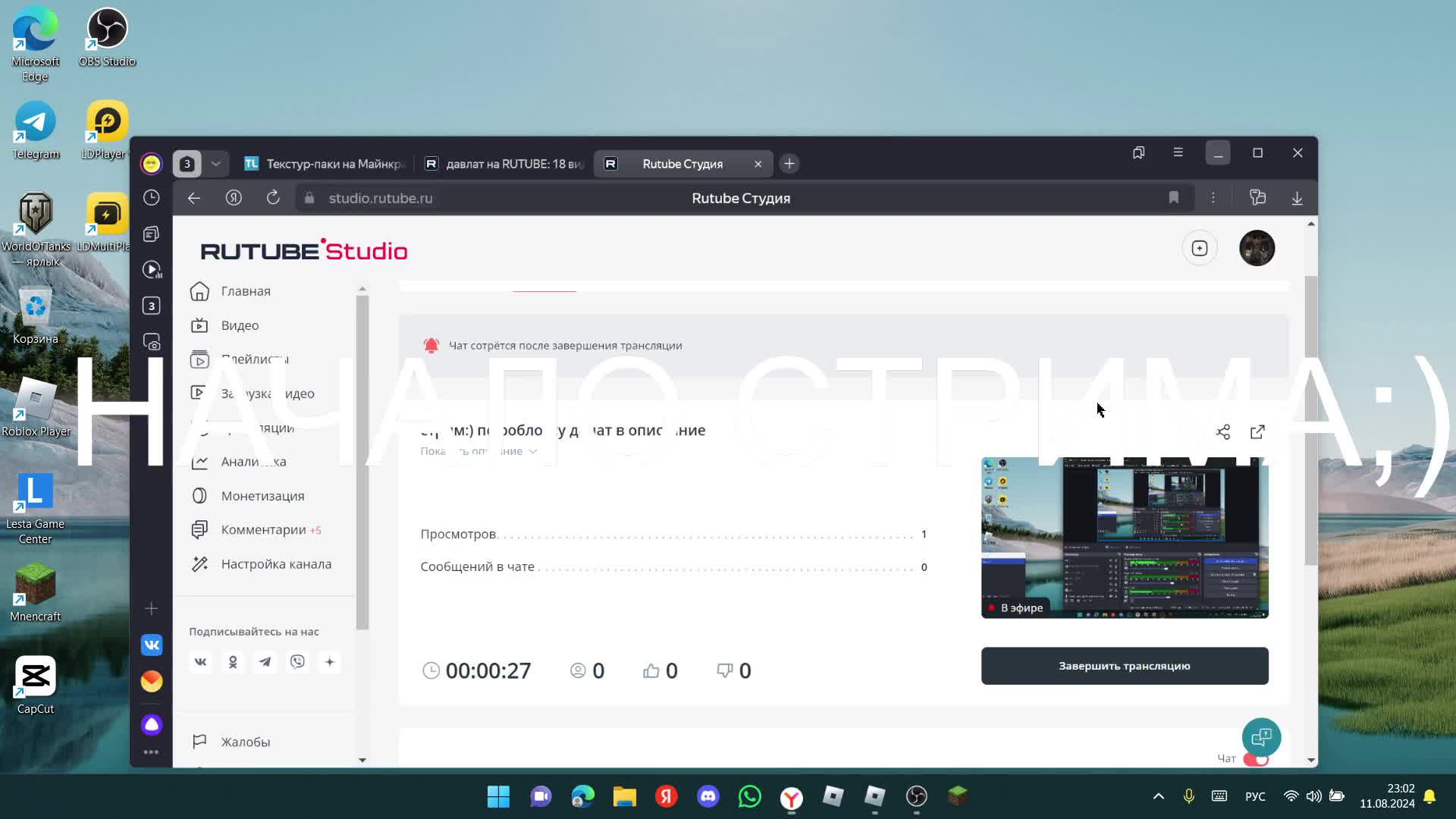Bookmark the page with the address bar icon
1456x819 pixels.
click(x=1173, y=198)
